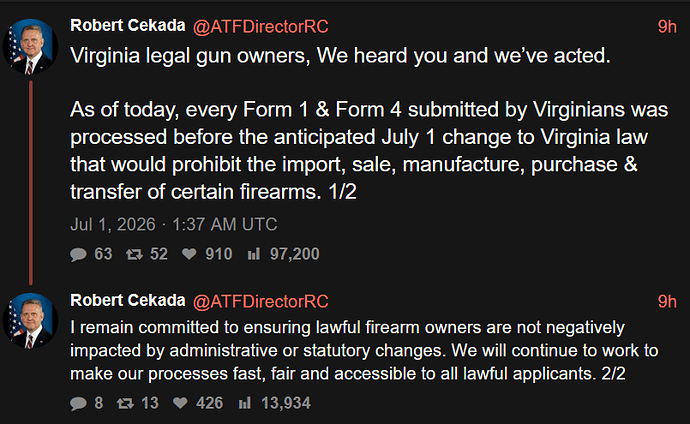Image resolution: width=690 pixels, height=424 pixels.
Task: Click @ATFDirectorRC handle on second tweet
Action: pyautogui.click(x=261, y=302)
